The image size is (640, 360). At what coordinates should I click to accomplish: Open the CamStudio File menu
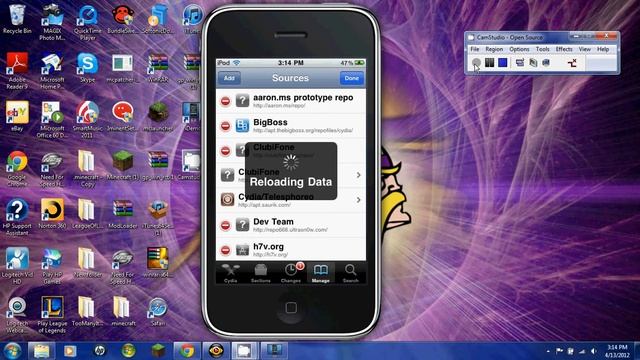point(475,49)
